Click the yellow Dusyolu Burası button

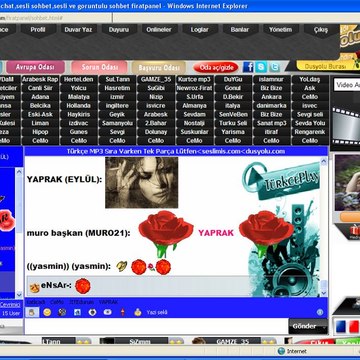pos(325,66)
